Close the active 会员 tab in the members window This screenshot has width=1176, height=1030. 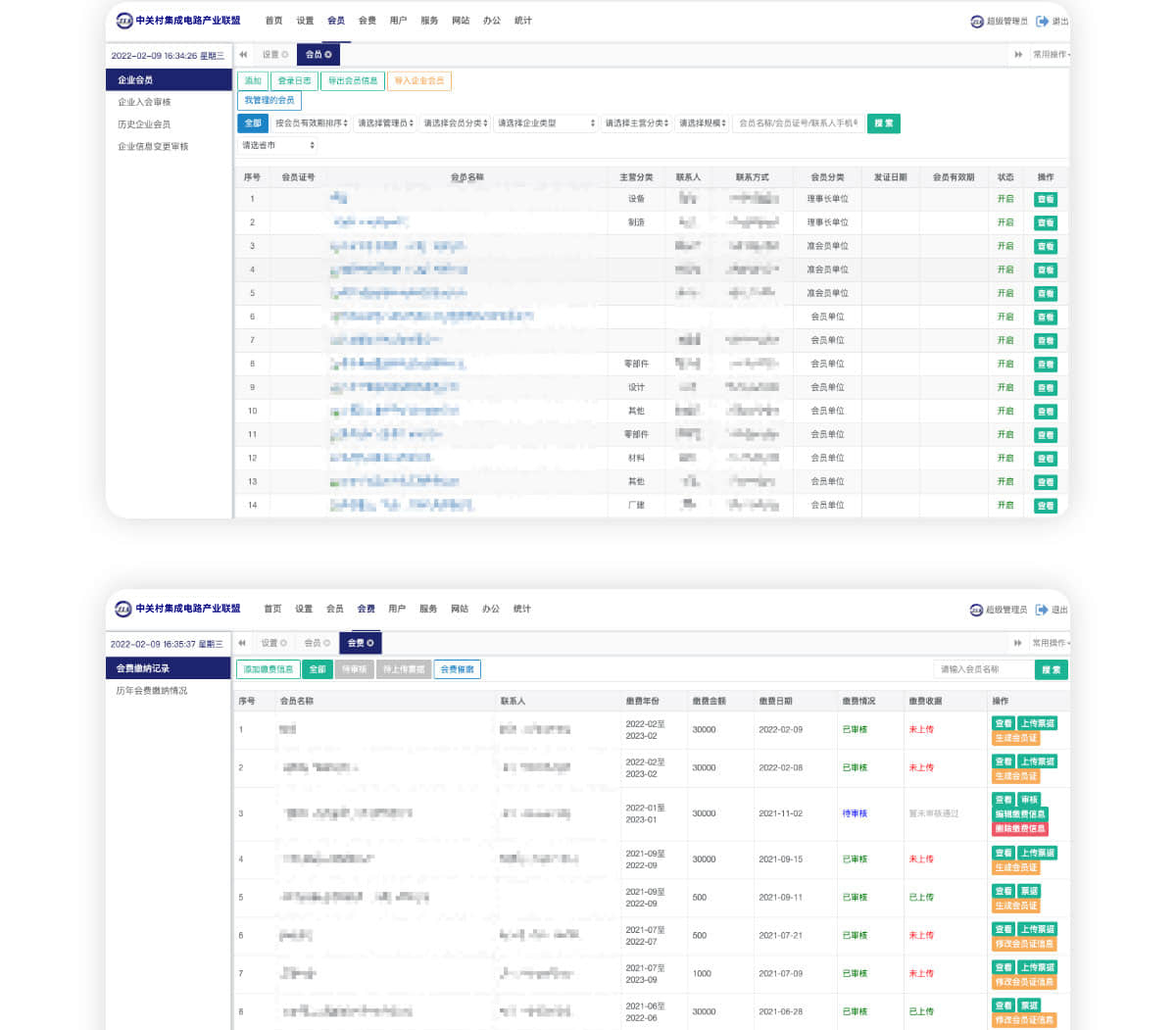[328, 55]
